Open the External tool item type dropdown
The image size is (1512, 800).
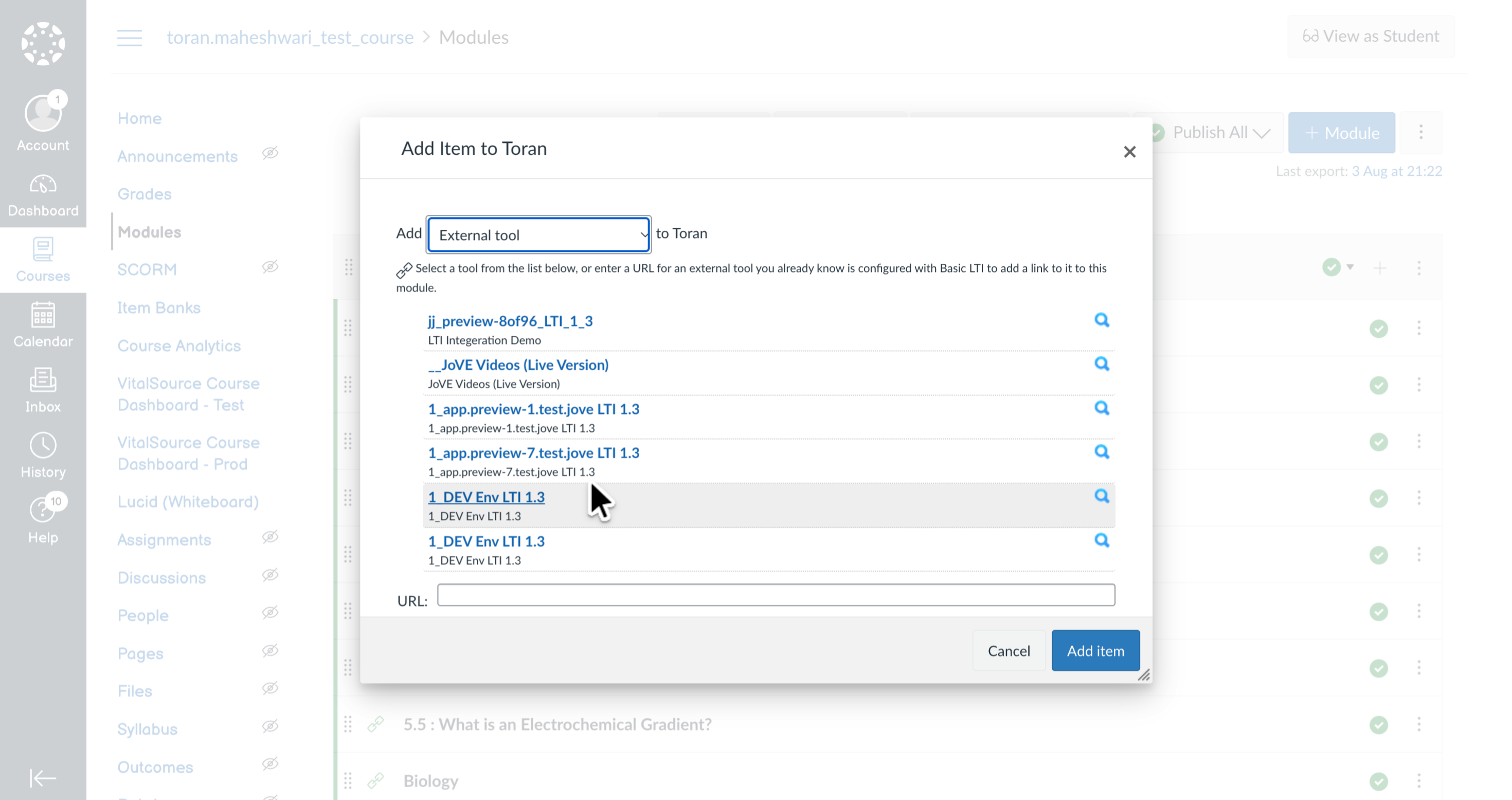(x=539, y=235)
